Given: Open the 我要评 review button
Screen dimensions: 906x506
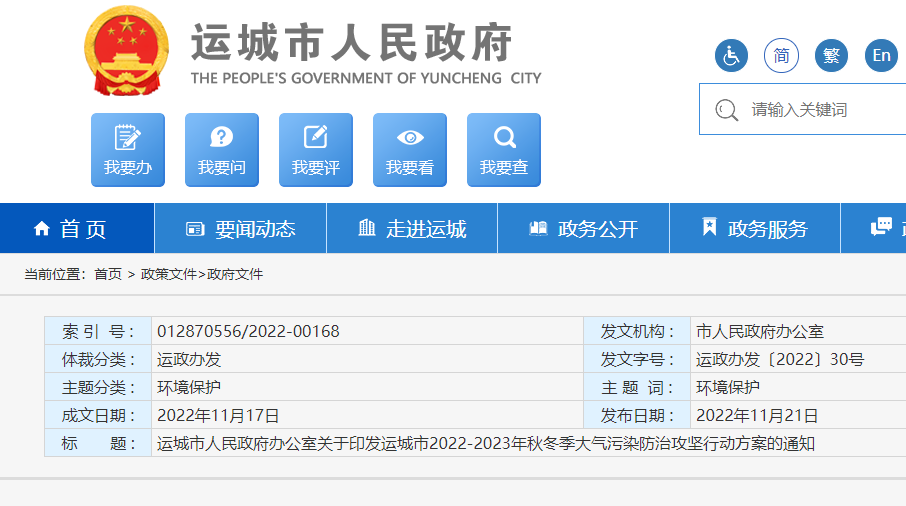Looking at the screenshot, I should pos(316,150).
